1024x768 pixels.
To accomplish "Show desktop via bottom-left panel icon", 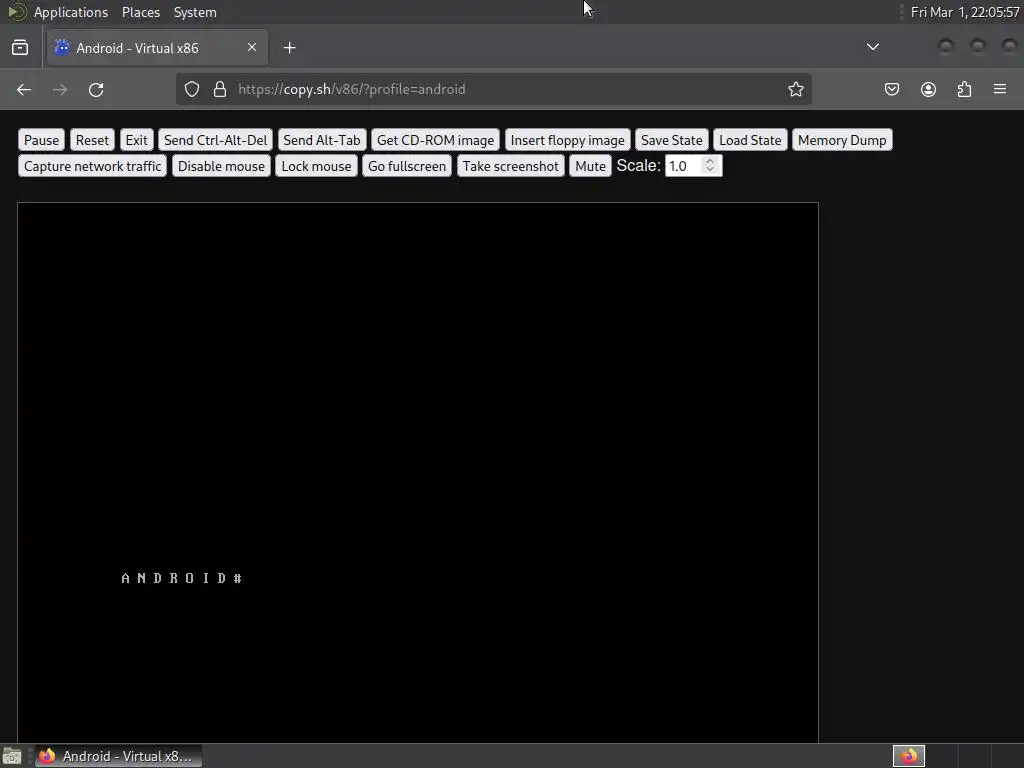I will 12,756.
